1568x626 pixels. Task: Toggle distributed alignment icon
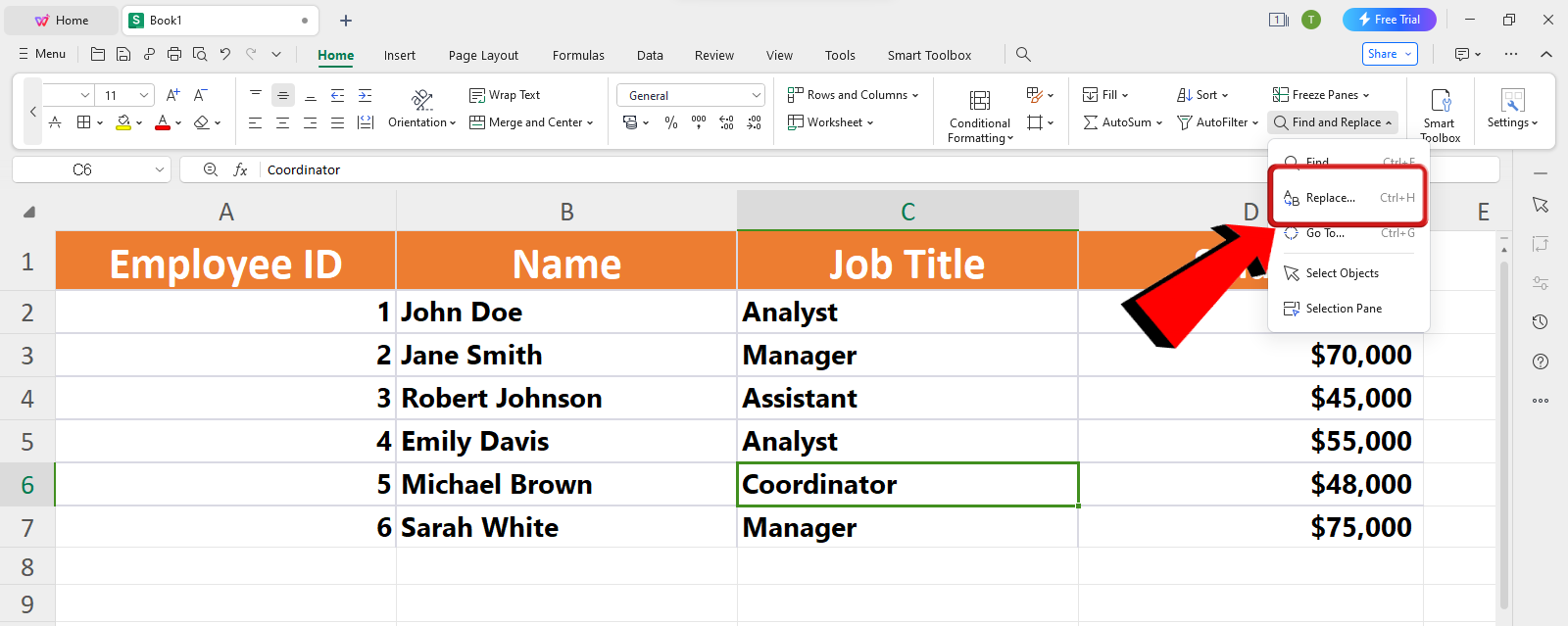click(366, 122)
